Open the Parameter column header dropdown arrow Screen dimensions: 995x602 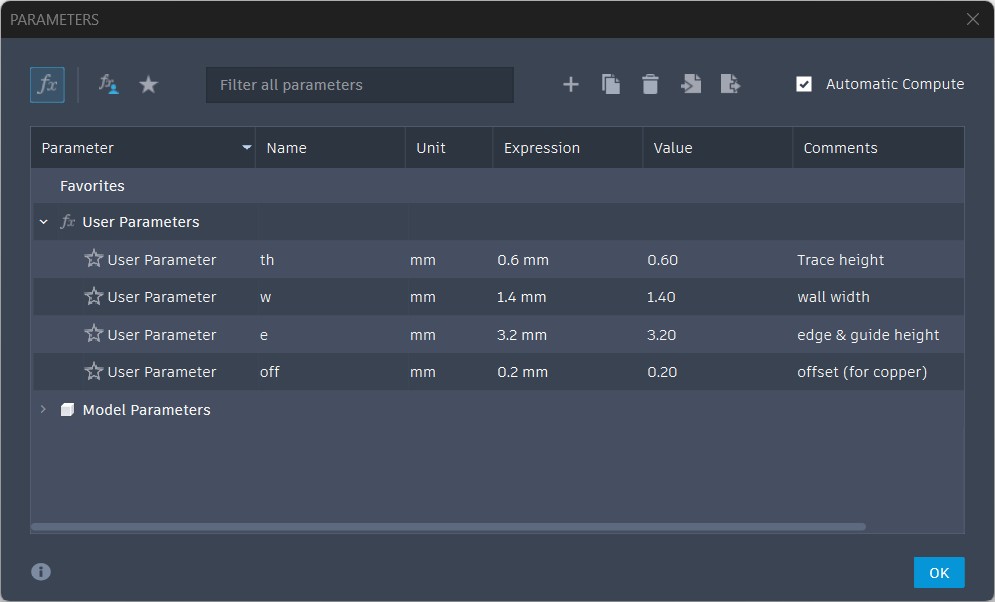[x=247, y=148]
